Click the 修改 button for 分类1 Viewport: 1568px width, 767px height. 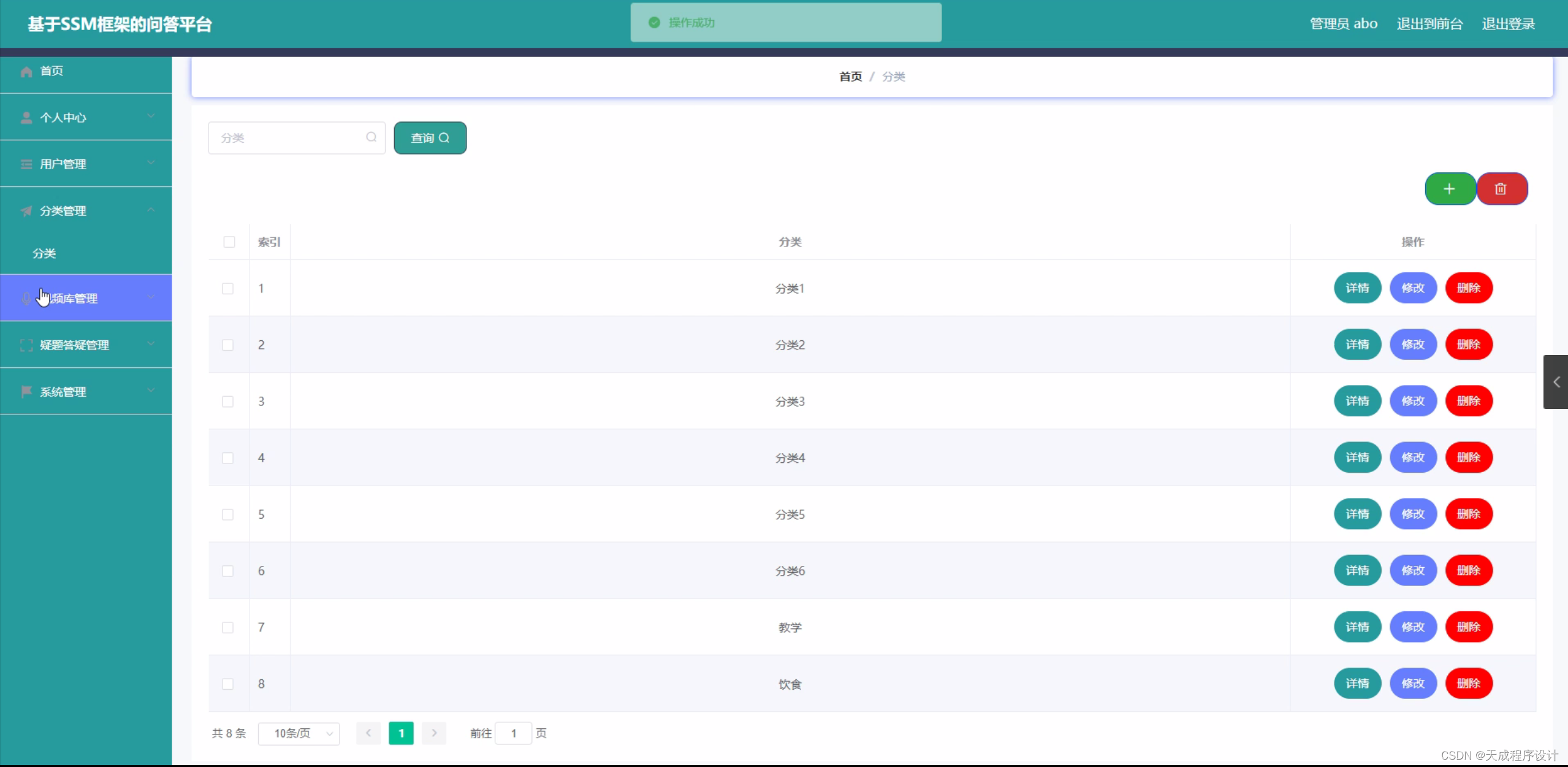click(1413, 288)
